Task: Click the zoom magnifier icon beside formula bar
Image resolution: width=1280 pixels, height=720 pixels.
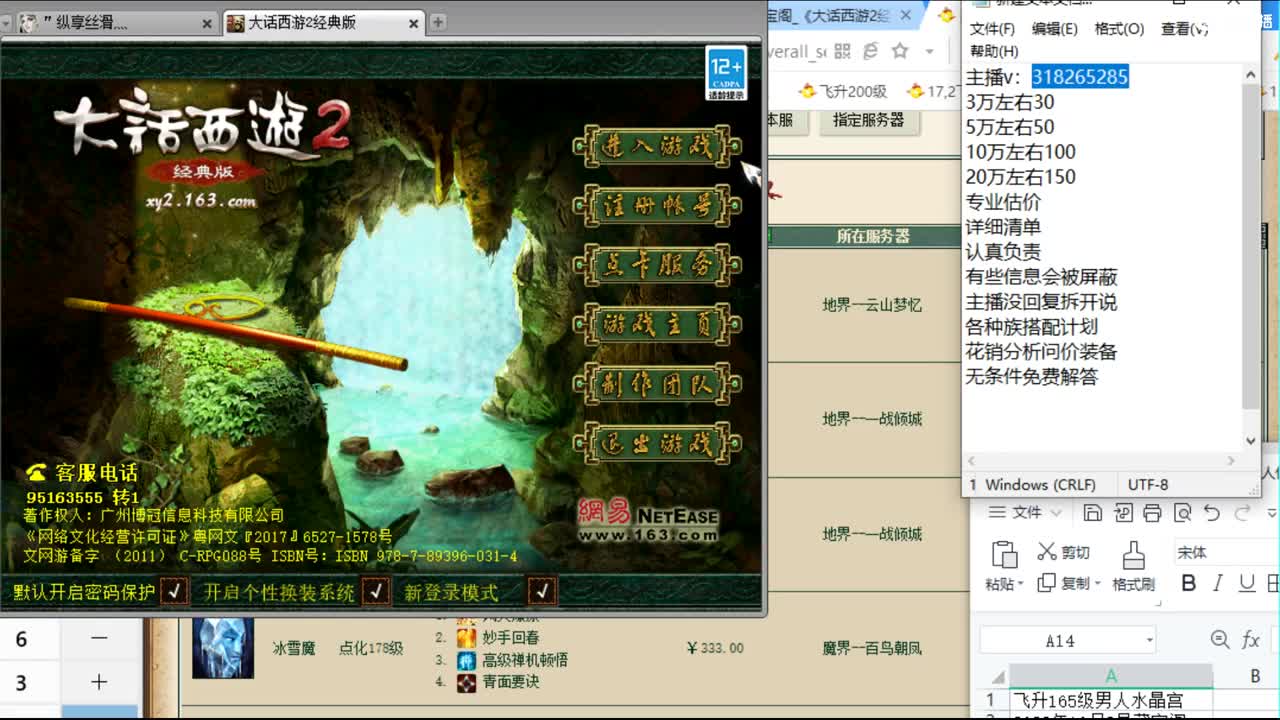Action: (x=1220, y=640)
